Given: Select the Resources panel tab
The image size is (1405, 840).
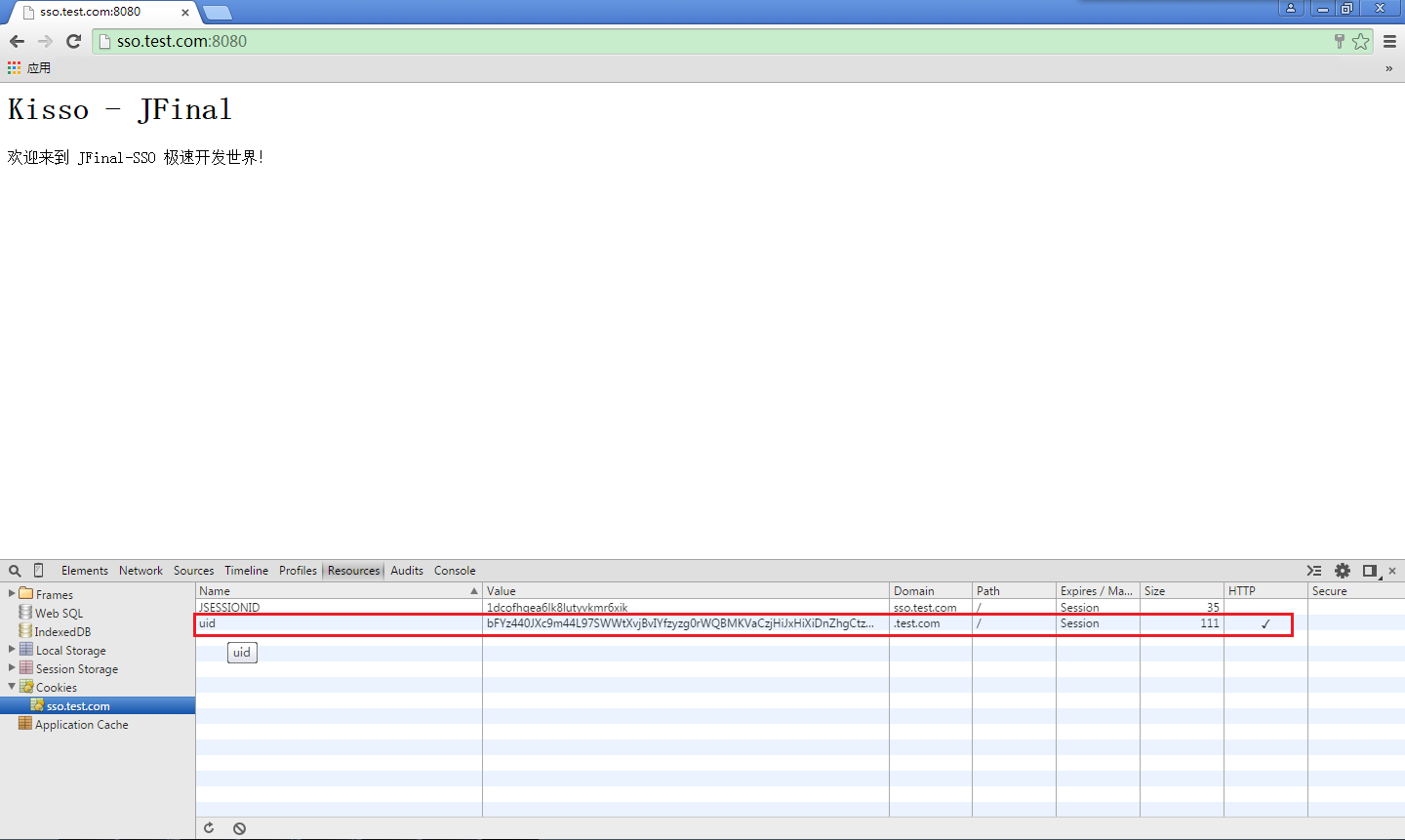Looking at the screenshot, I should click(353, 571).
